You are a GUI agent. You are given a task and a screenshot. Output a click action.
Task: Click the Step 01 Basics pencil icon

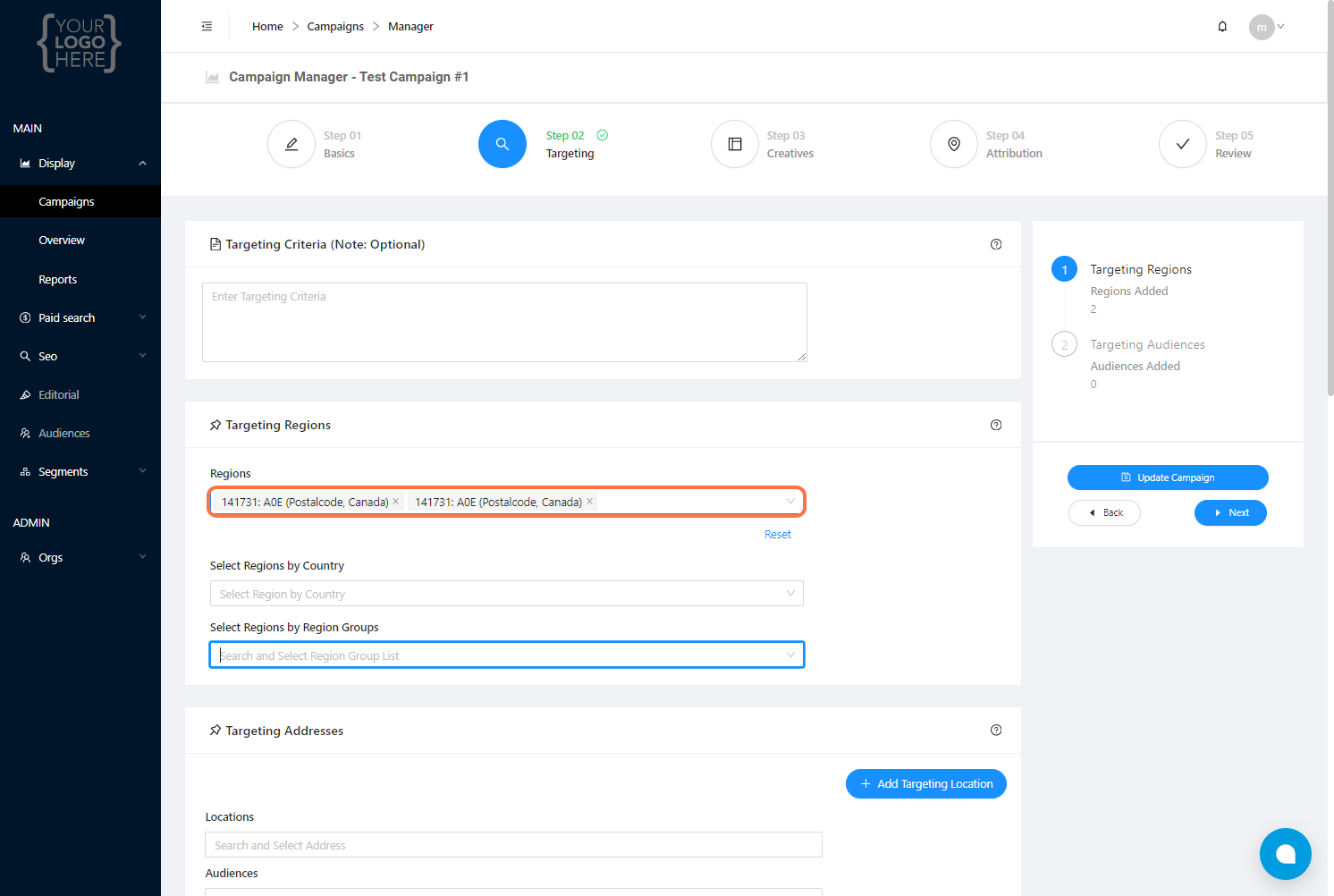291,144
